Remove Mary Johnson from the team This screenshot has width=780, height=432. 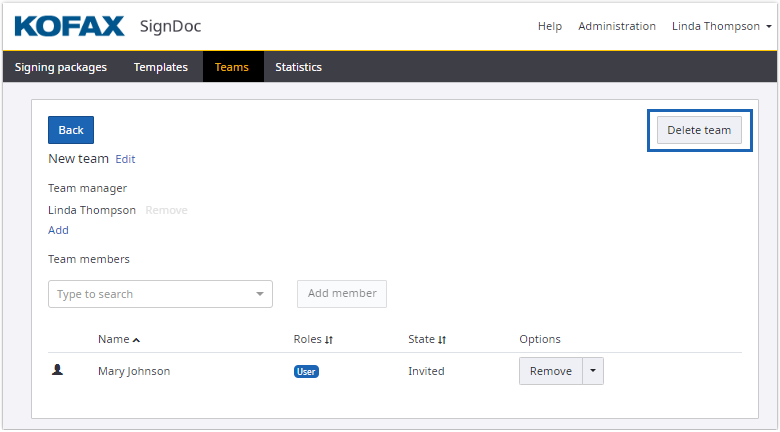tap(550, 371)
